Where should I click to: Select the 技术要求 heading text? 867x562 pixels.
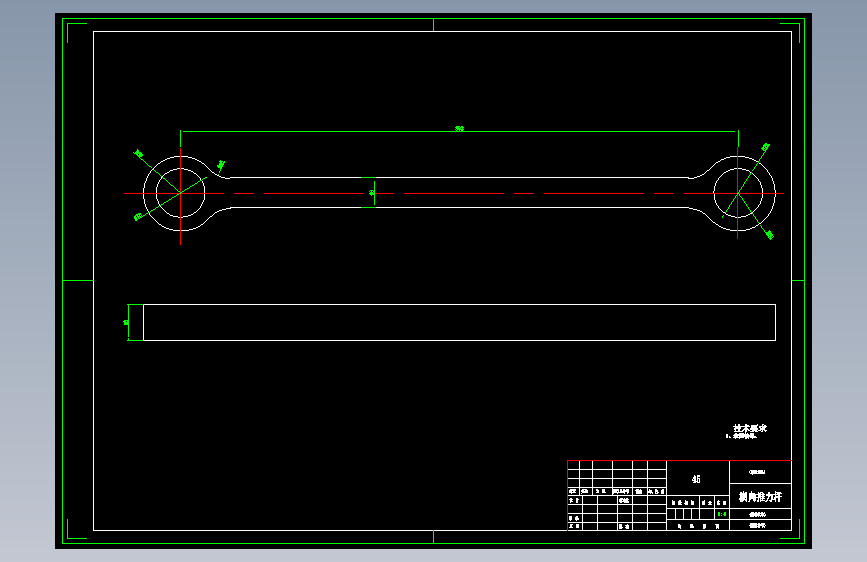pos(750,428)
